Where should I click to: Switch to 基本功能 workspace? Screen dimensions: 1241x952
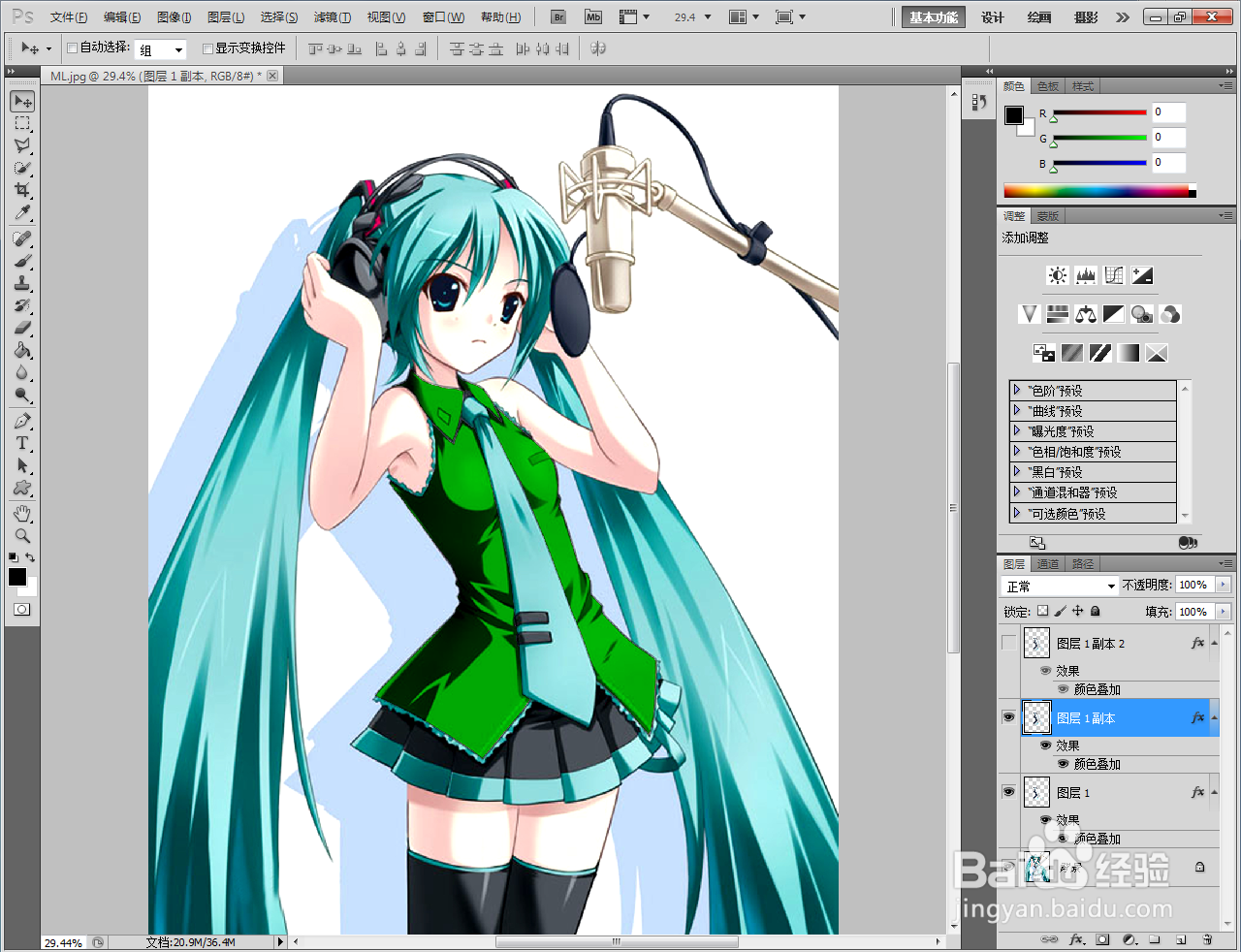(x=934, y=17)
